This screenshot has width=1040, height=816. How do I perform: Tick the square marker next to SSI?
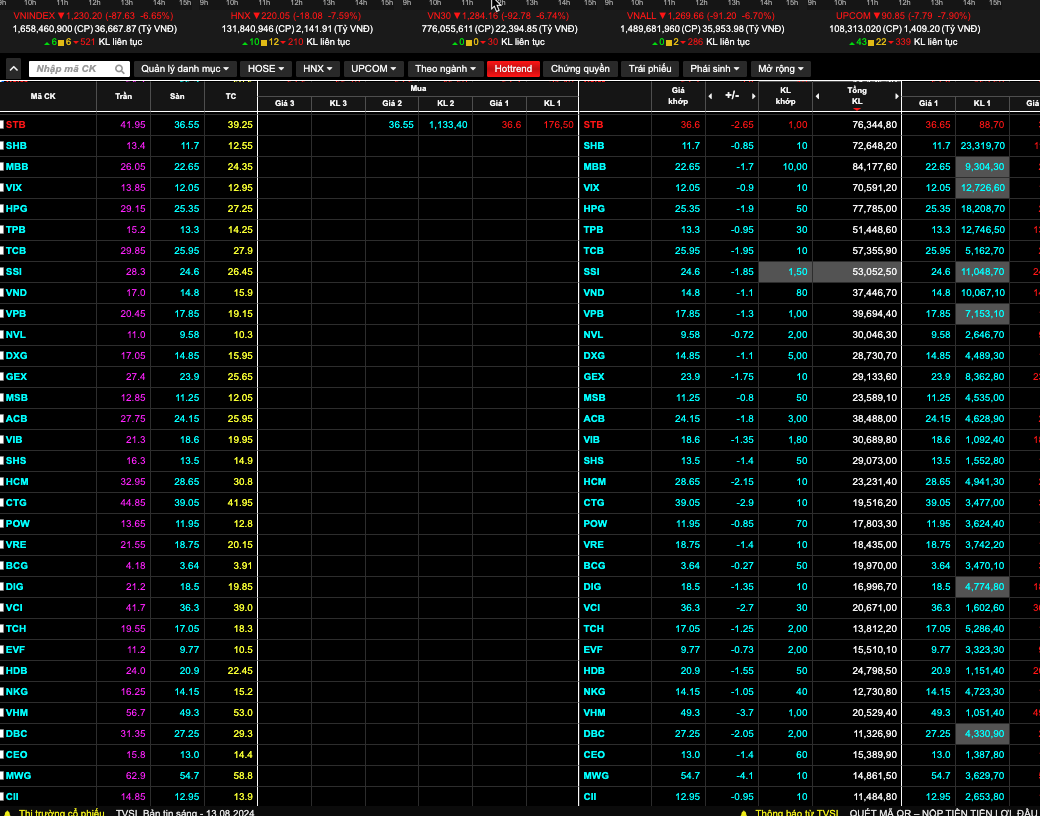point(2,271)
